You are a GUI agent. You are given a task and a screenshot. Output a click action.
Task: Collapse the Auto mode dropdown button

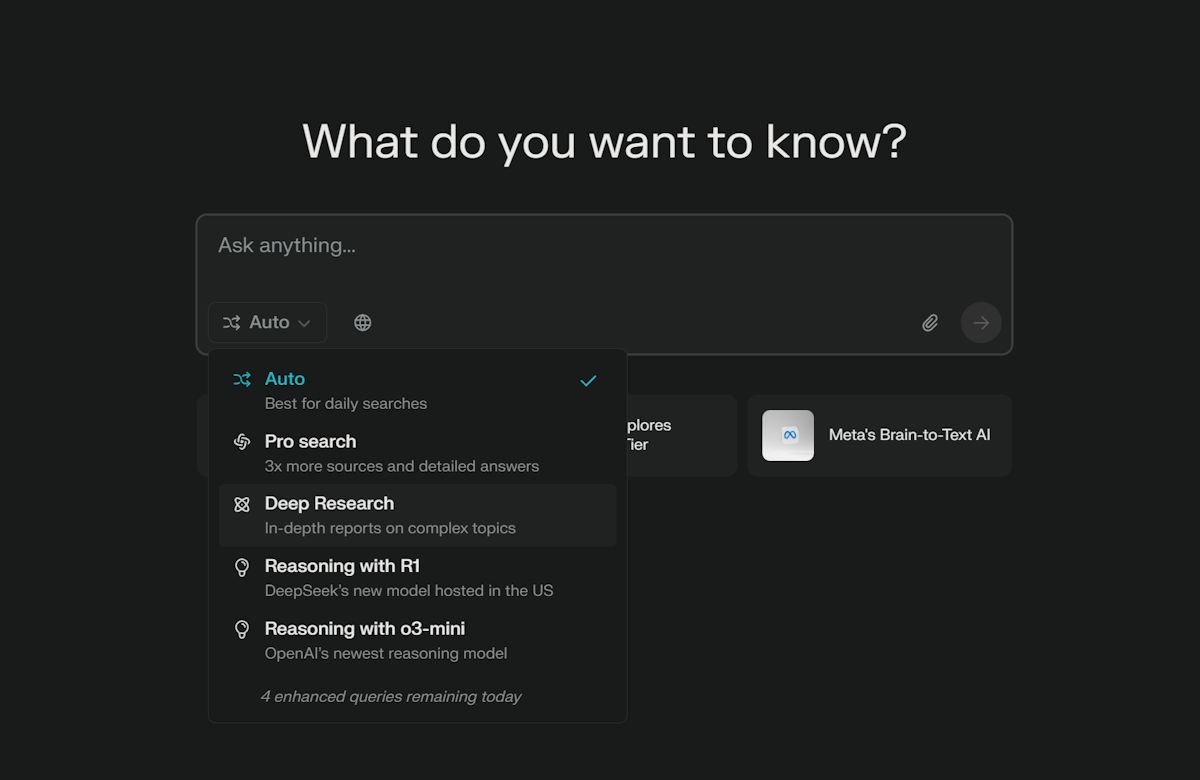[x=267, y=322]
